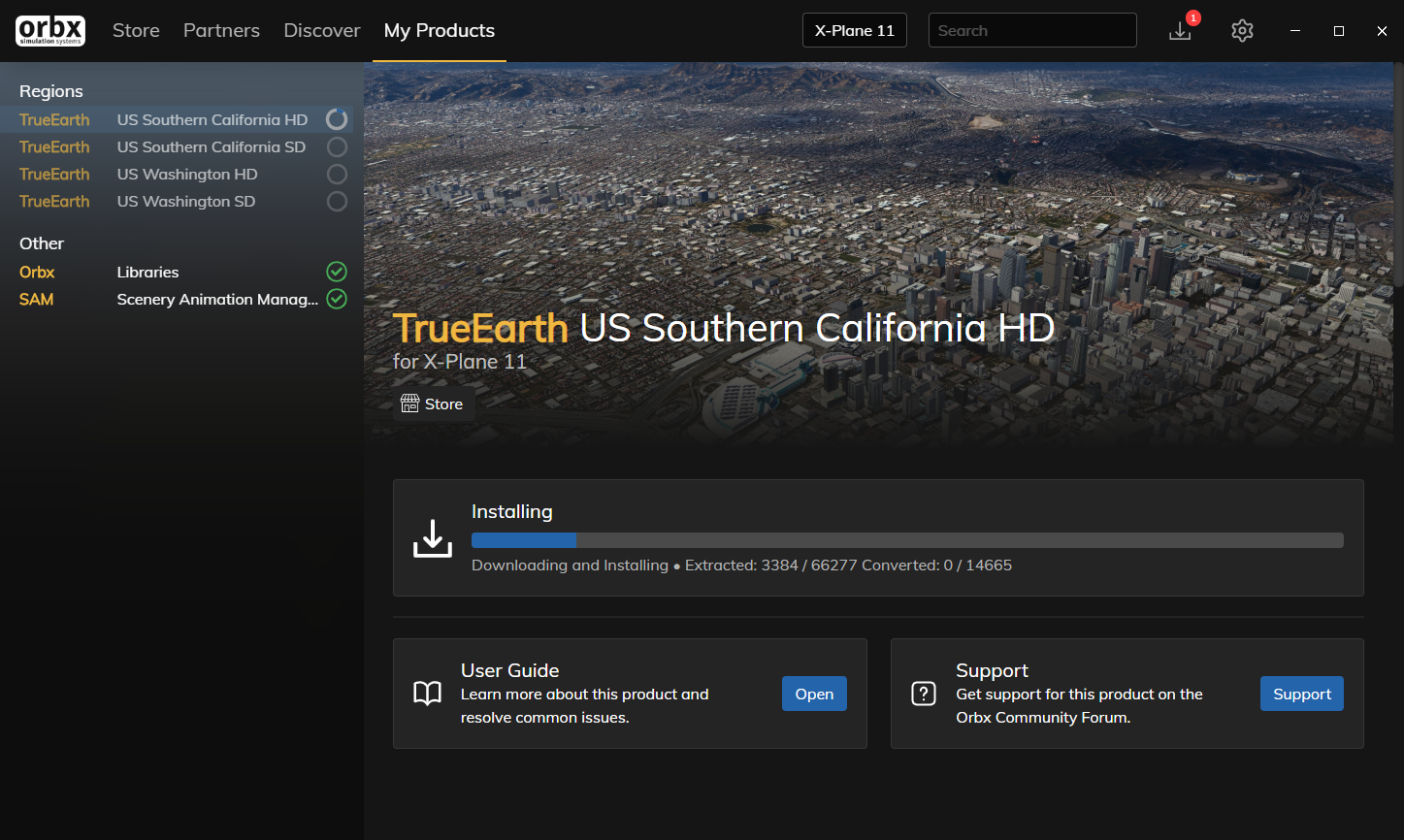Click the User Guide book icon
Viewport: 1404px width, 840px height.
coord(428,694)
